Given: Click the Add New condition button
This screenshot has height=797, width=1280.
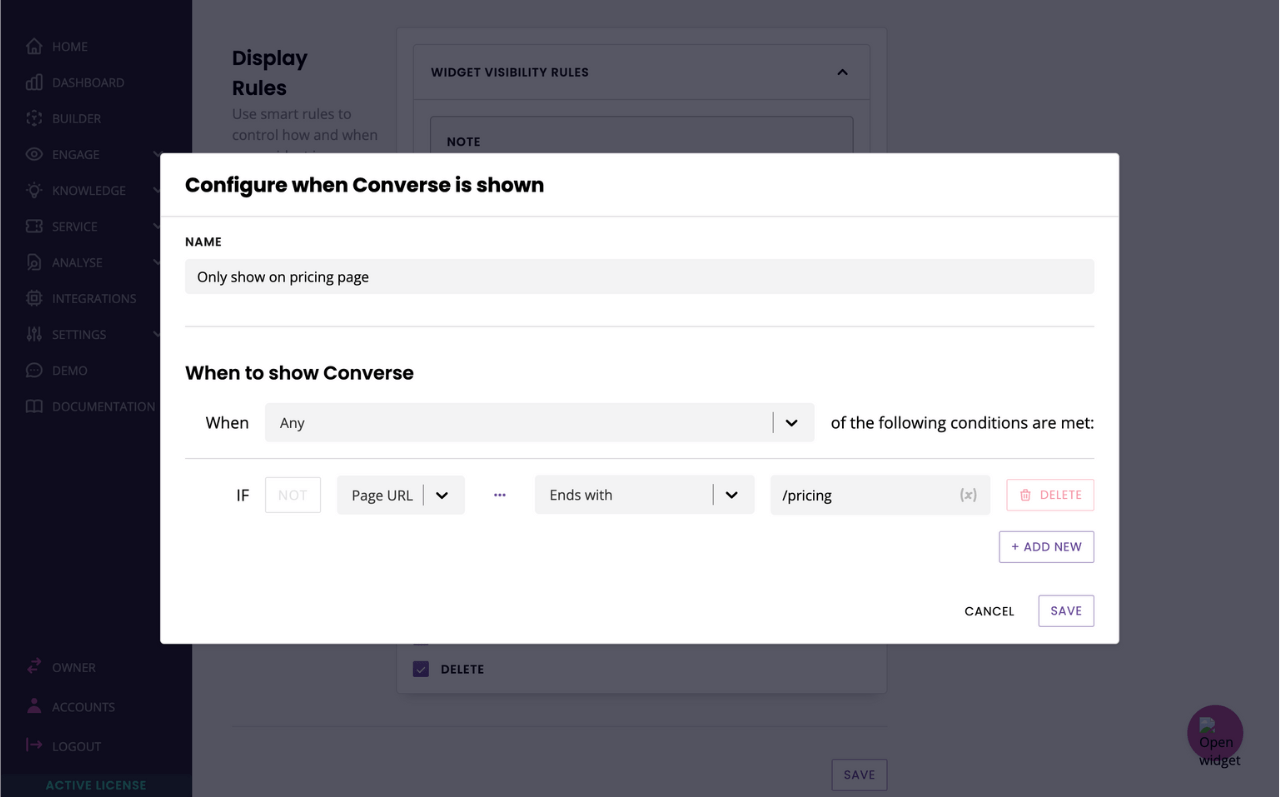Looking at the screenshot, I should coord(1046,547).
